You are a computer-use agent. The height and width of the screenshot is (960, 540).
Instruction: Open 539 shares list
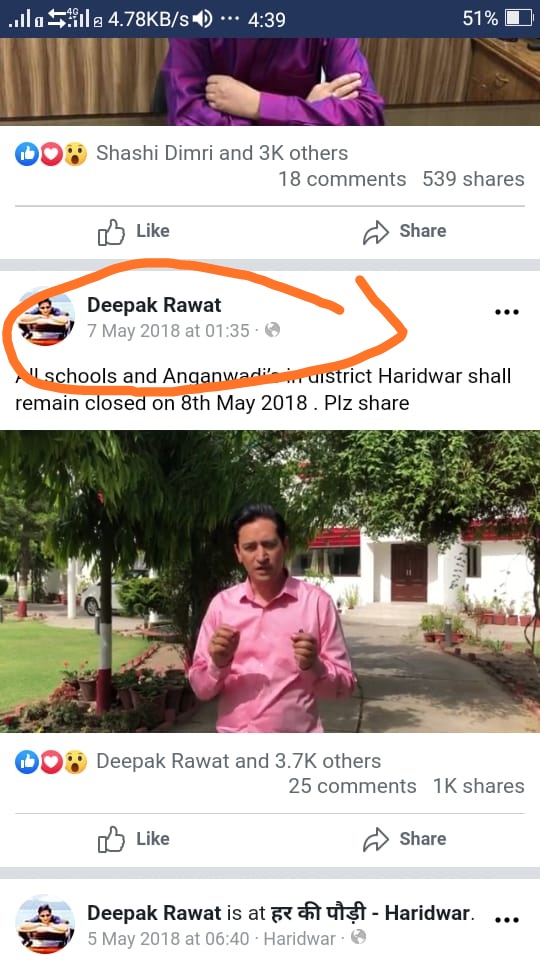point(473,179)
